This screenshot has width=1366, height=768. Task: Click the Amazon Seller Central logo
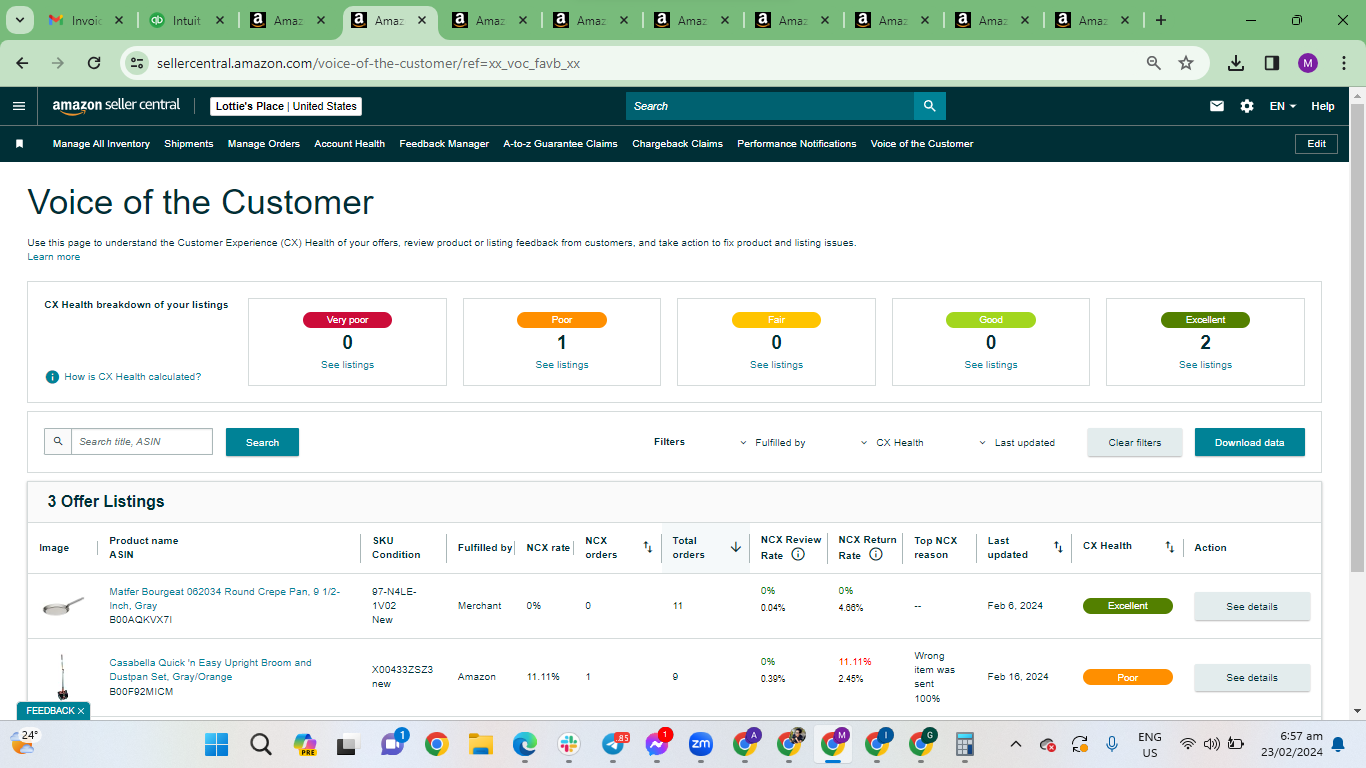(116, 105)
